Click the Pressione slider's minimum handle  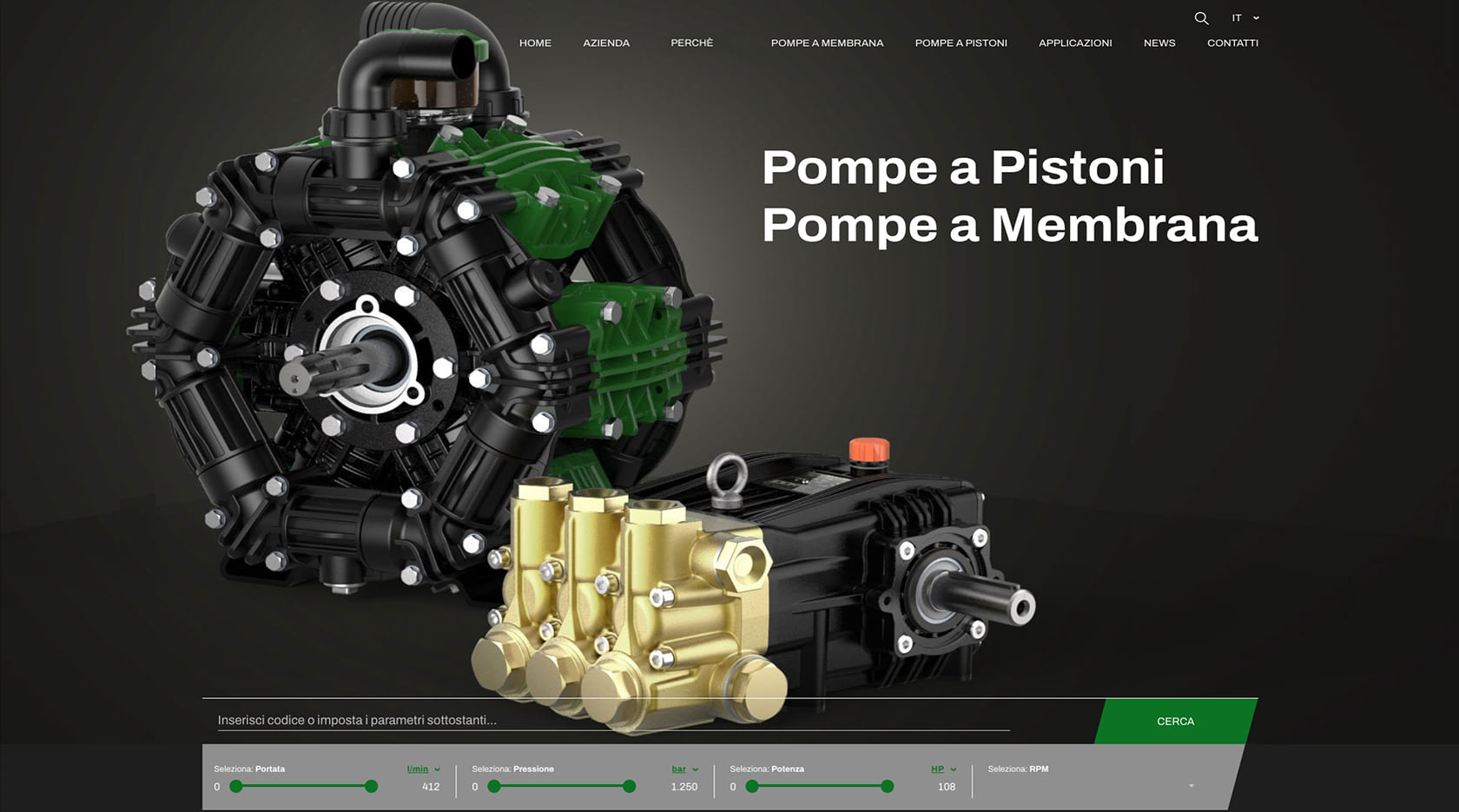494,787
